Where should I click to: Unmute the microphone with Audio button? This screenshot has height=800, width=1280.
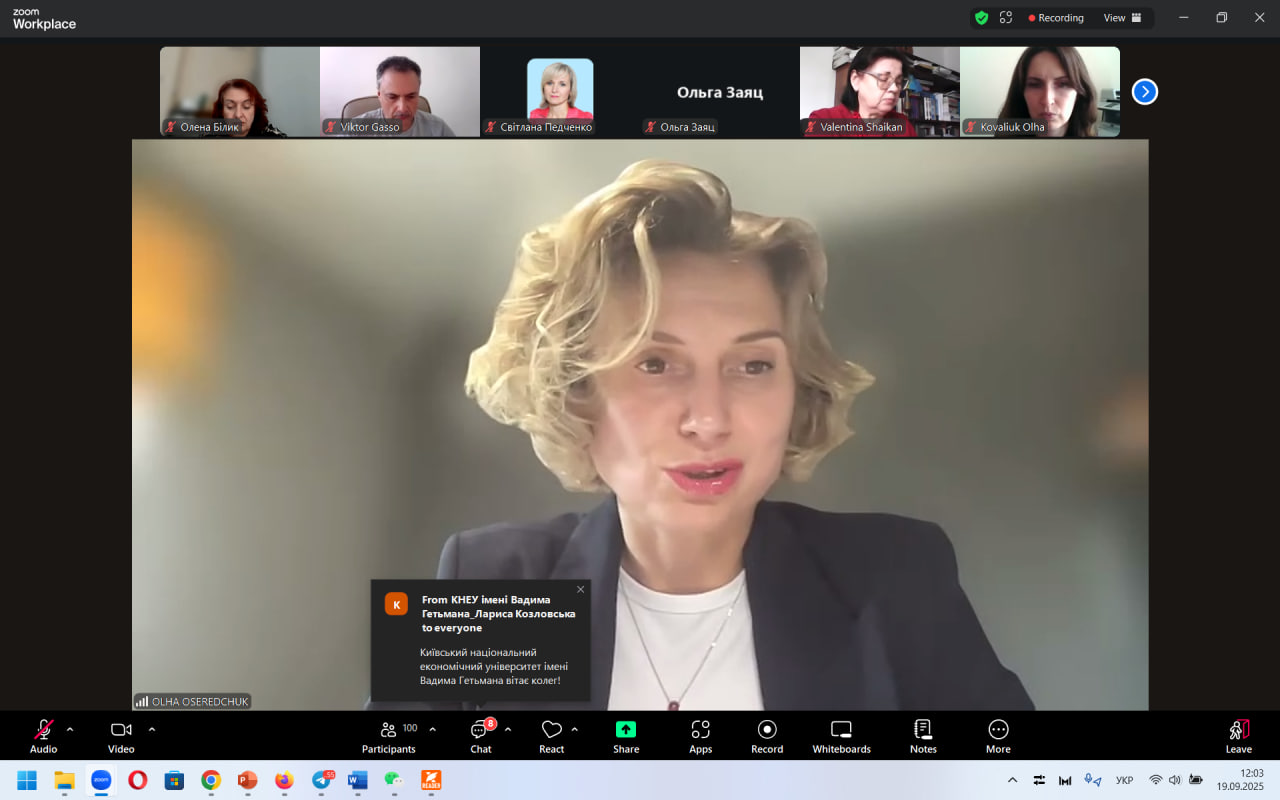44,736
